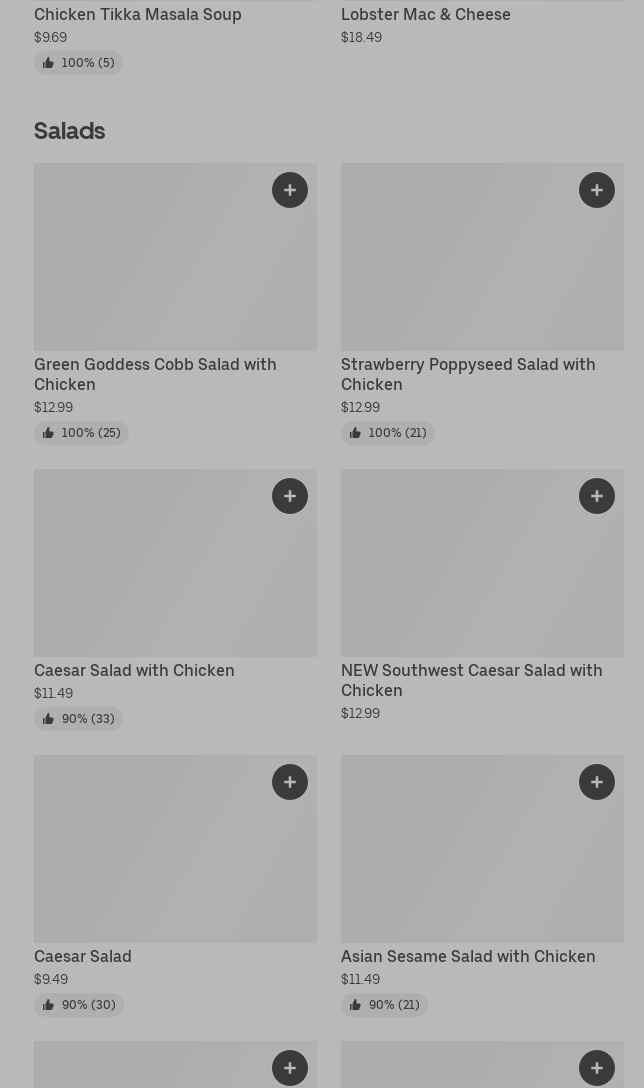Click the Salads section heading
Viewport: 644px width, 1088px height.
pos(70,131)
